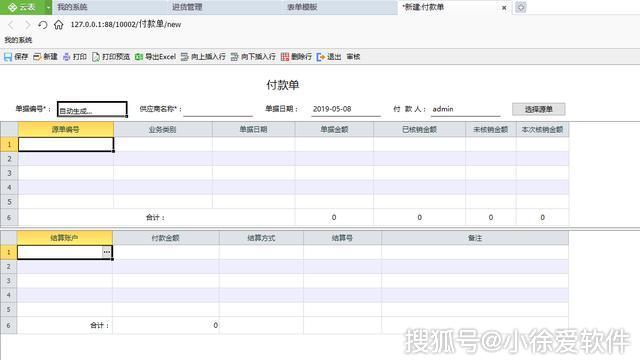The width and height of the screenshot is (640, 360).
Task: Click 向上插入行 insert row above
Action: point(203,57)
